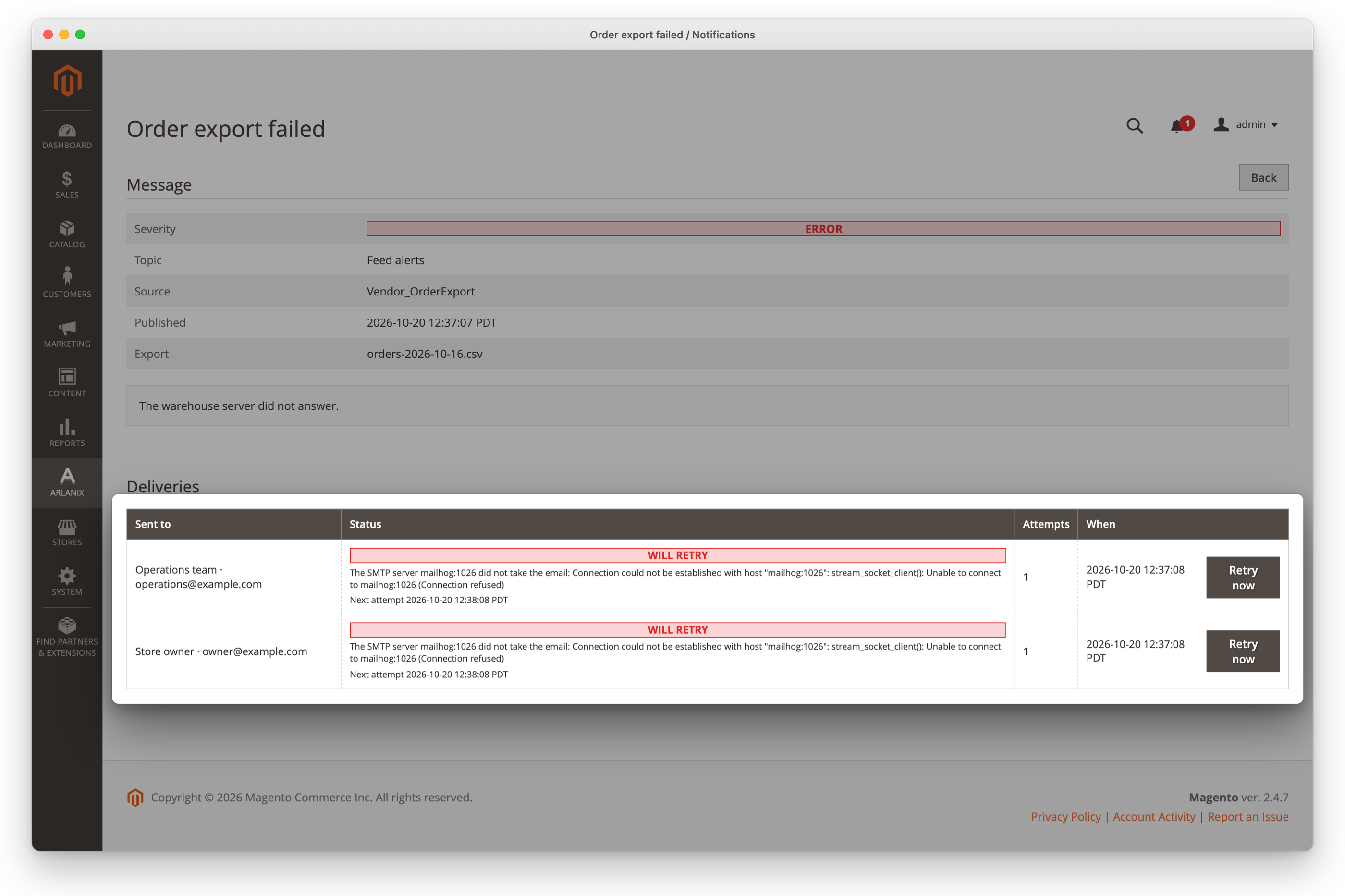Click the Status column header
Image resolution: width=1345 pixels, height=896 pixels.
pyautogui.click(x=678, y=524)
